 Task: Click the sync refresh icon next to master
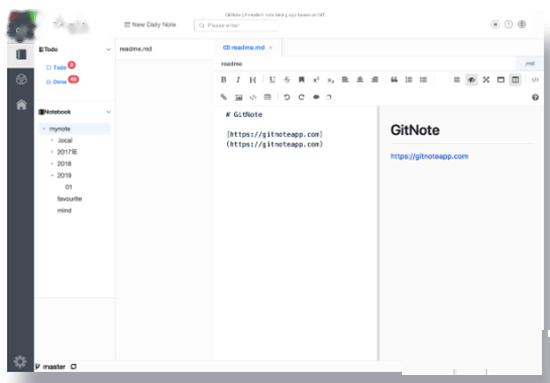73,367
